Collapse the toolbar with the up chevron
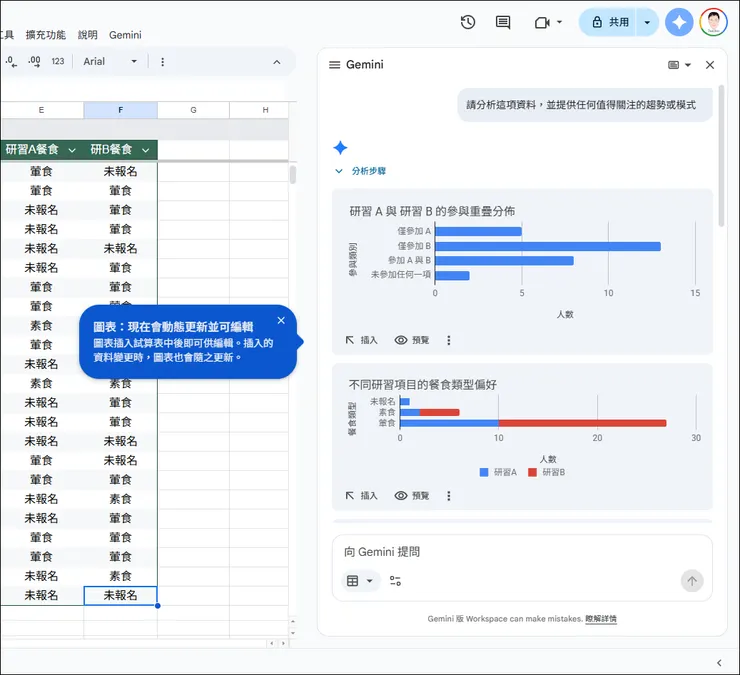740x675 pixels. click(277, 62)
